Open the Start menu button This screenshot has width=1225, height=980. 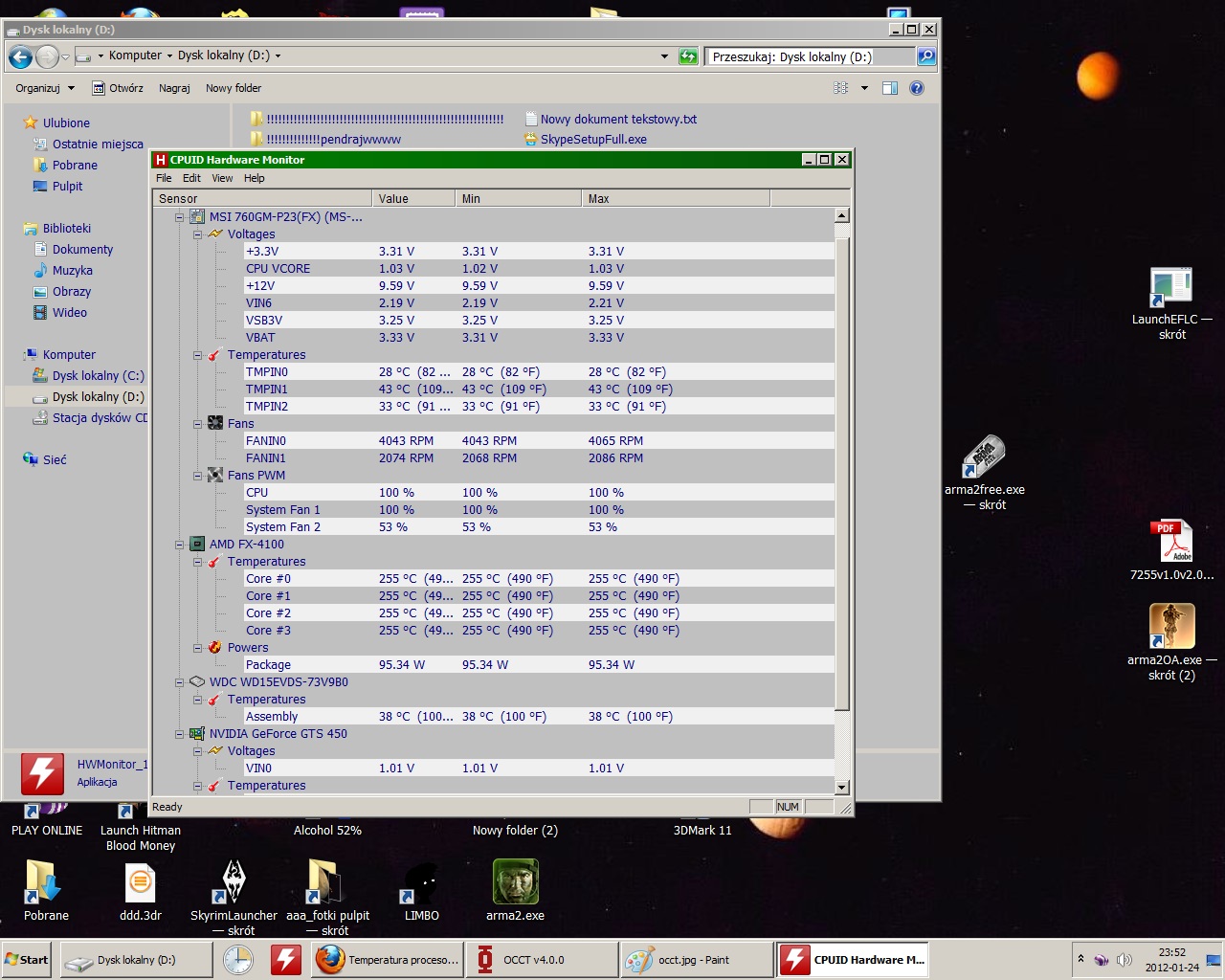point(27,960)
